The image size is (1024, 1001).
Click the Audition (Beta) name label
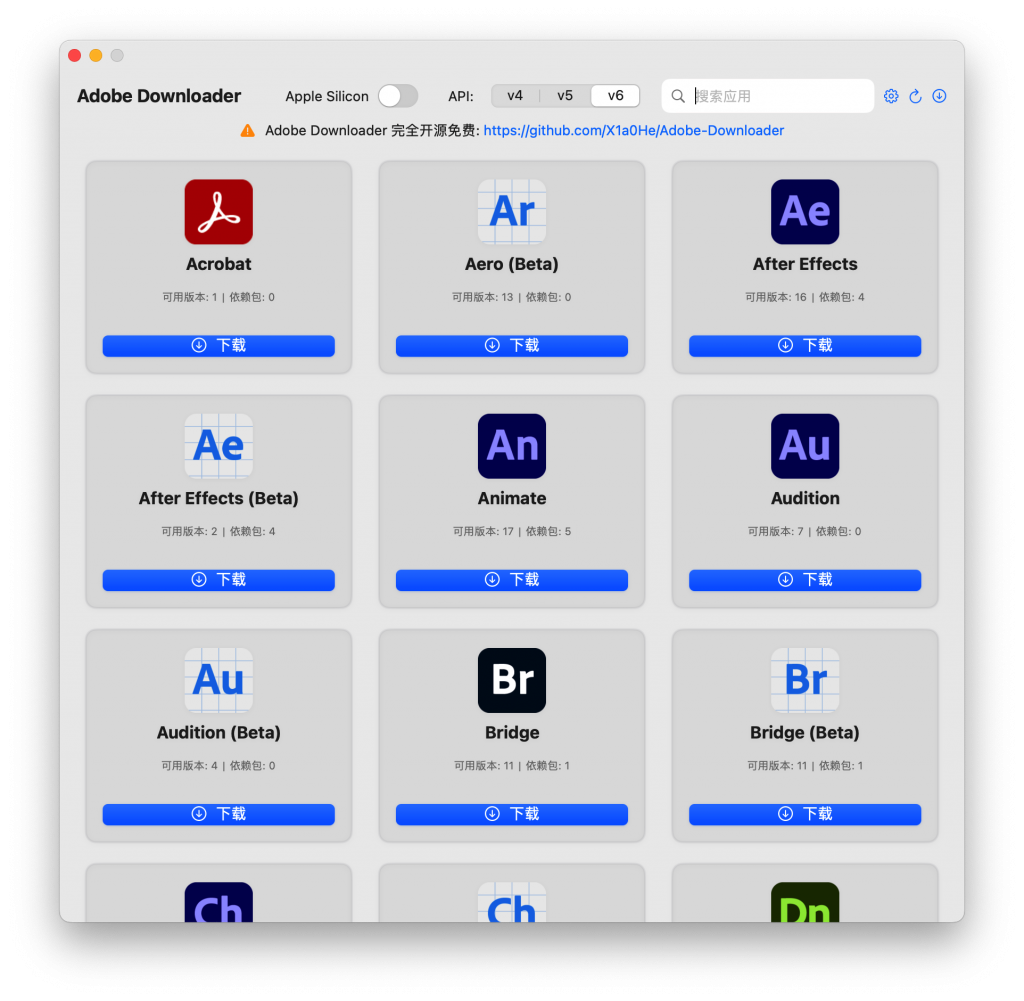(x=218, y=733)
